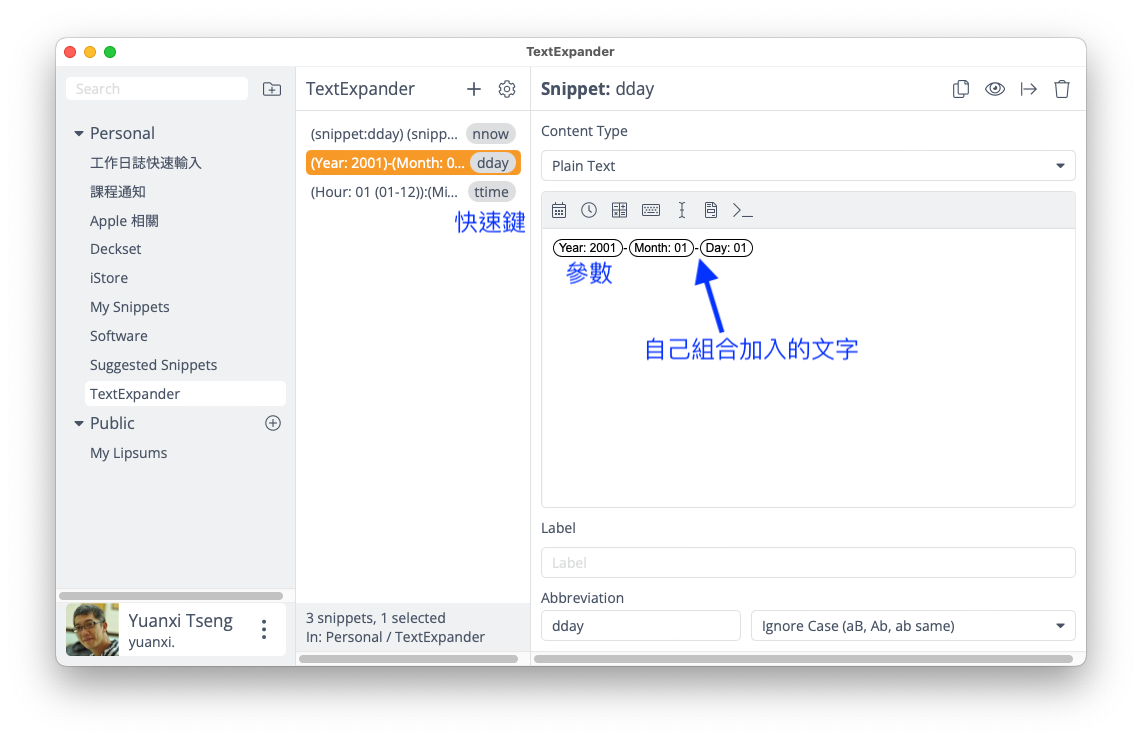
Task: Click the editor pane horizontal scrollbar
Action: 804,659
